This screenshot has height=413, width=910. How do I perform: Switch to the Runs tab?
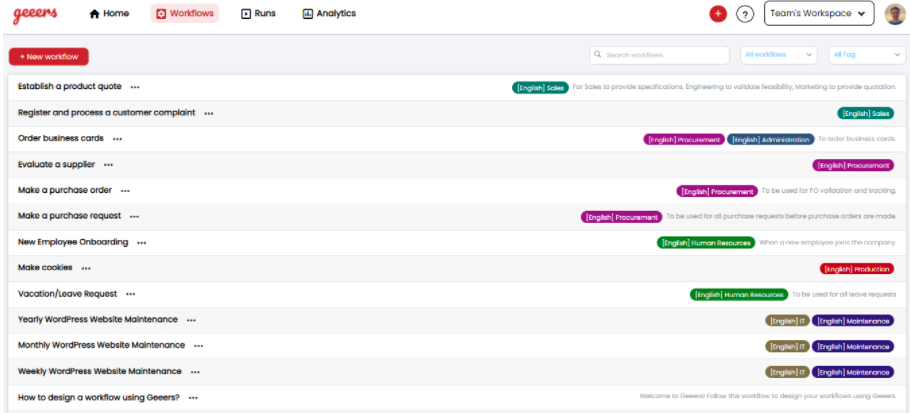pyautogui.click(x=260, y=14)
